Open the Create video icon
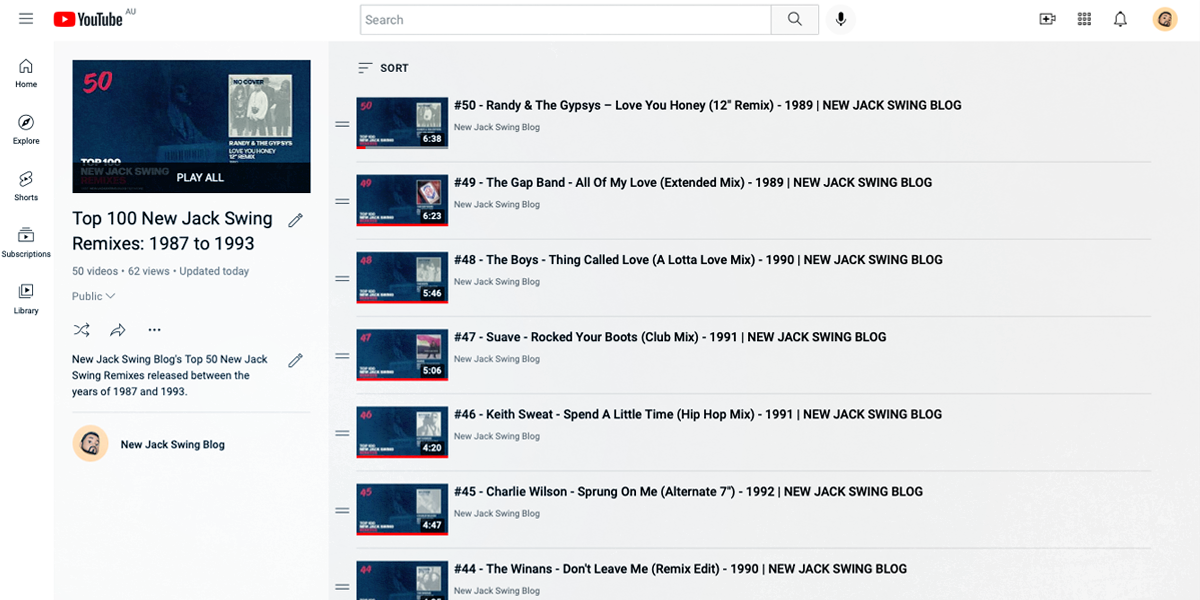Image resolution: width=1200 pixels, height=600 pixels. pyautogui.click(x=1047, y=19)
